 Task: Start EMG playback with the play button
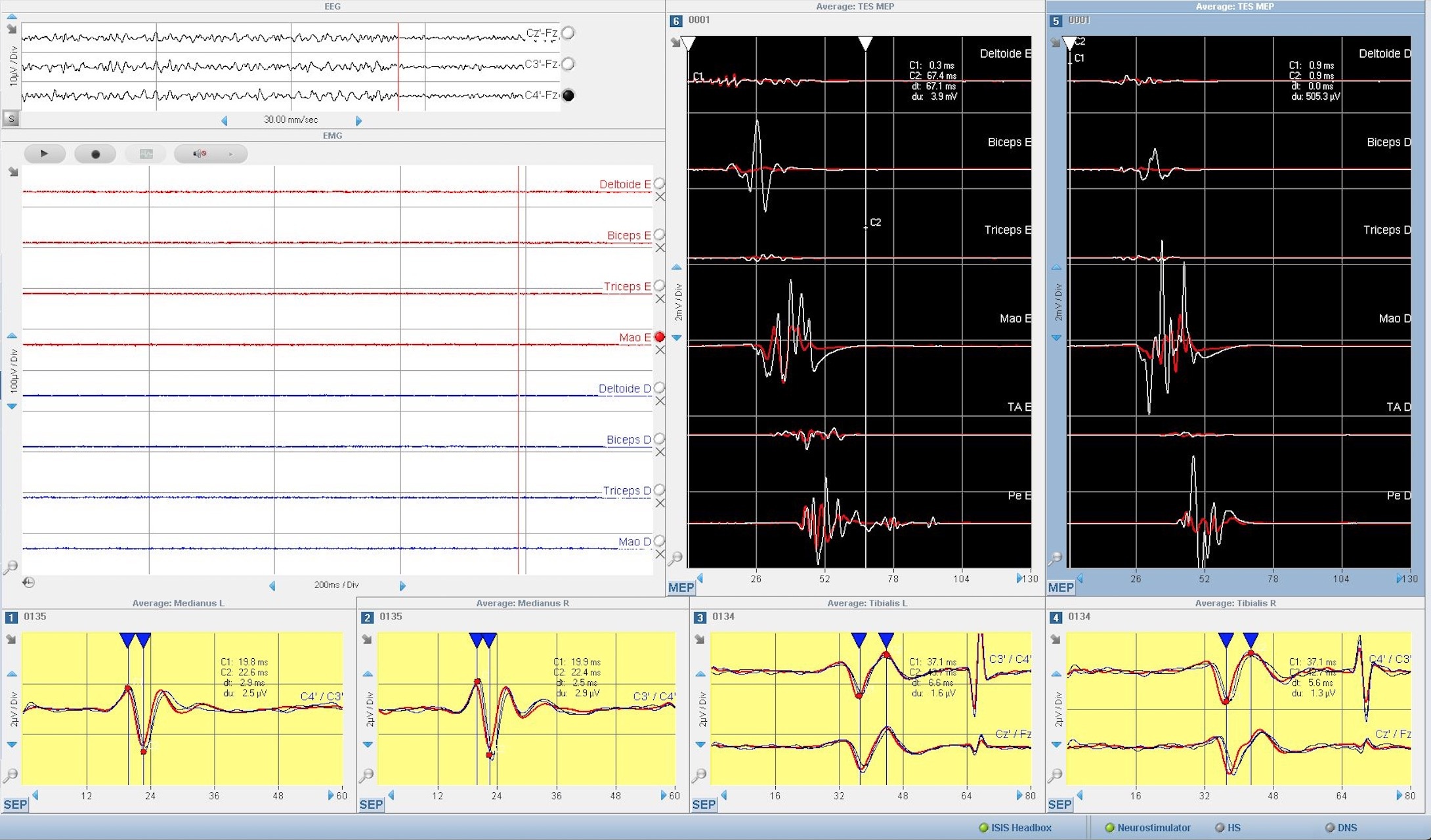tap(45, 154)
